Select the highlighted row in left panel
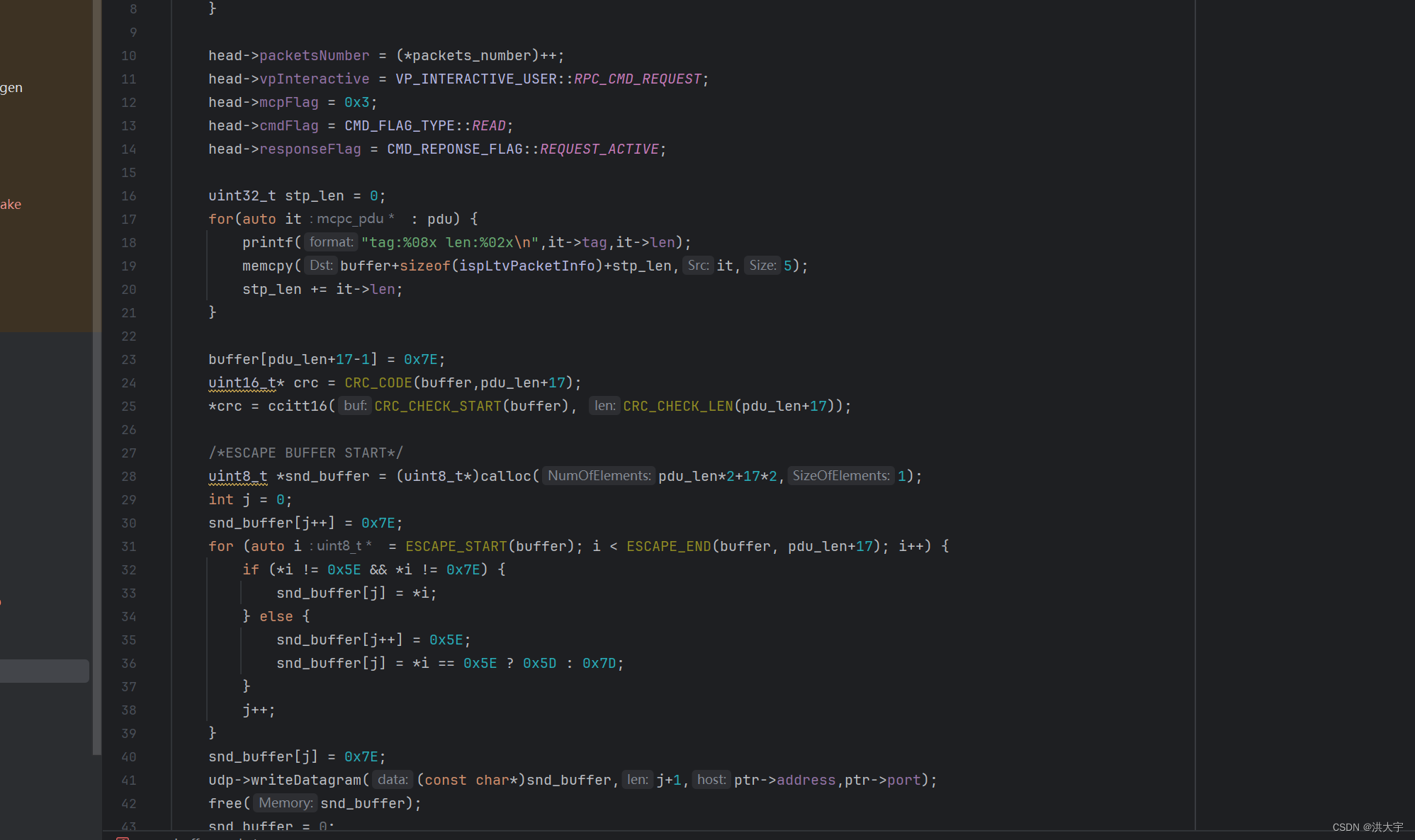The height and width of the screenshot is (840, 1415). coord(45,671)
